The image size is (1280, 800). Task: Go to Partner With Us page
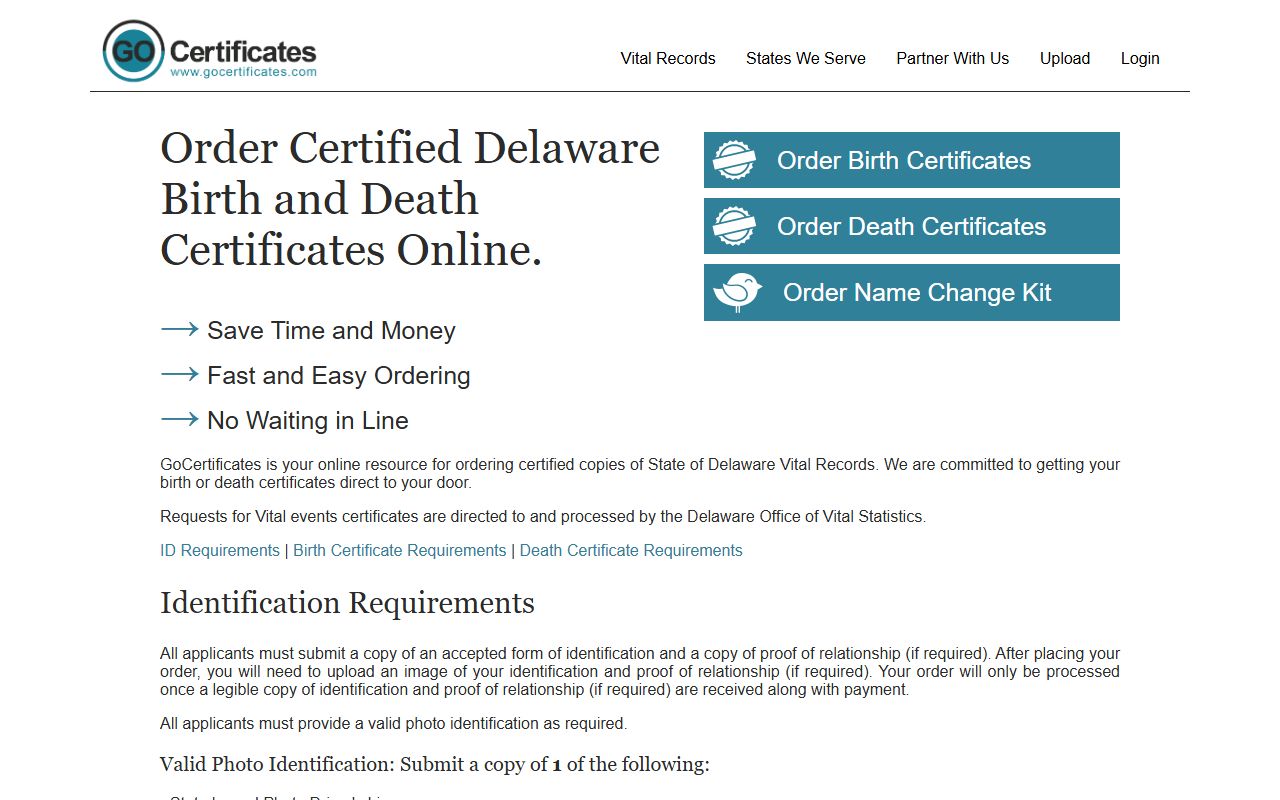(x=952, y=58)
